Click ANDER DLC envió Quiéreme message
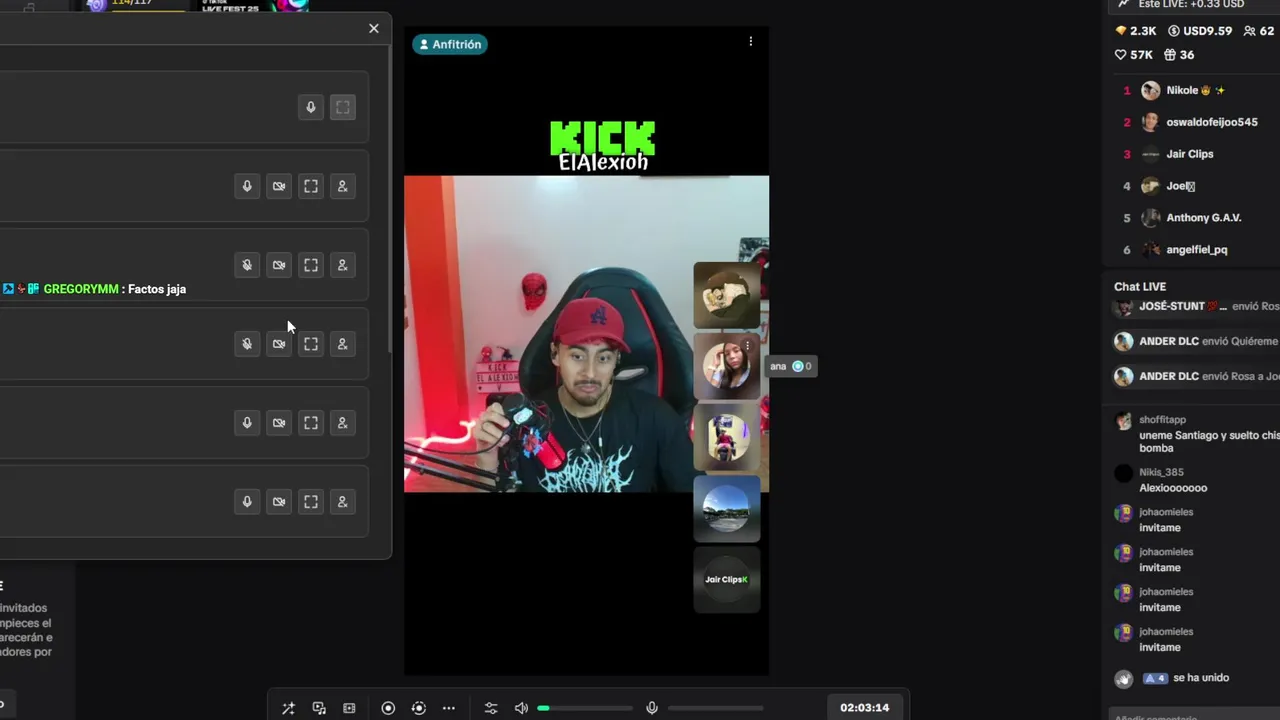 point(1197,341)
